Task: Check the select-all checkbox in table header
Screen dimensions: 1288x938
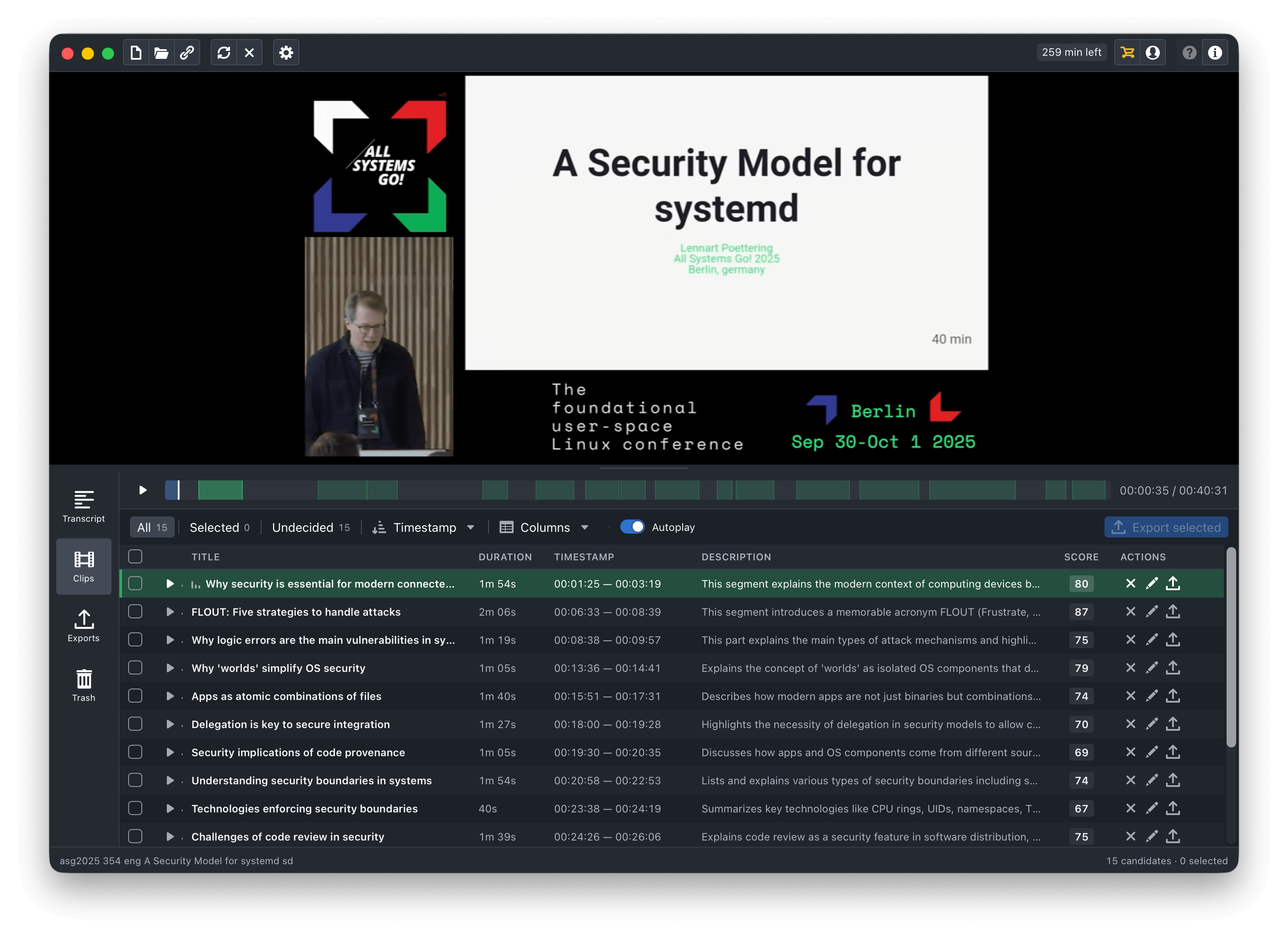Action: point(135,557)
